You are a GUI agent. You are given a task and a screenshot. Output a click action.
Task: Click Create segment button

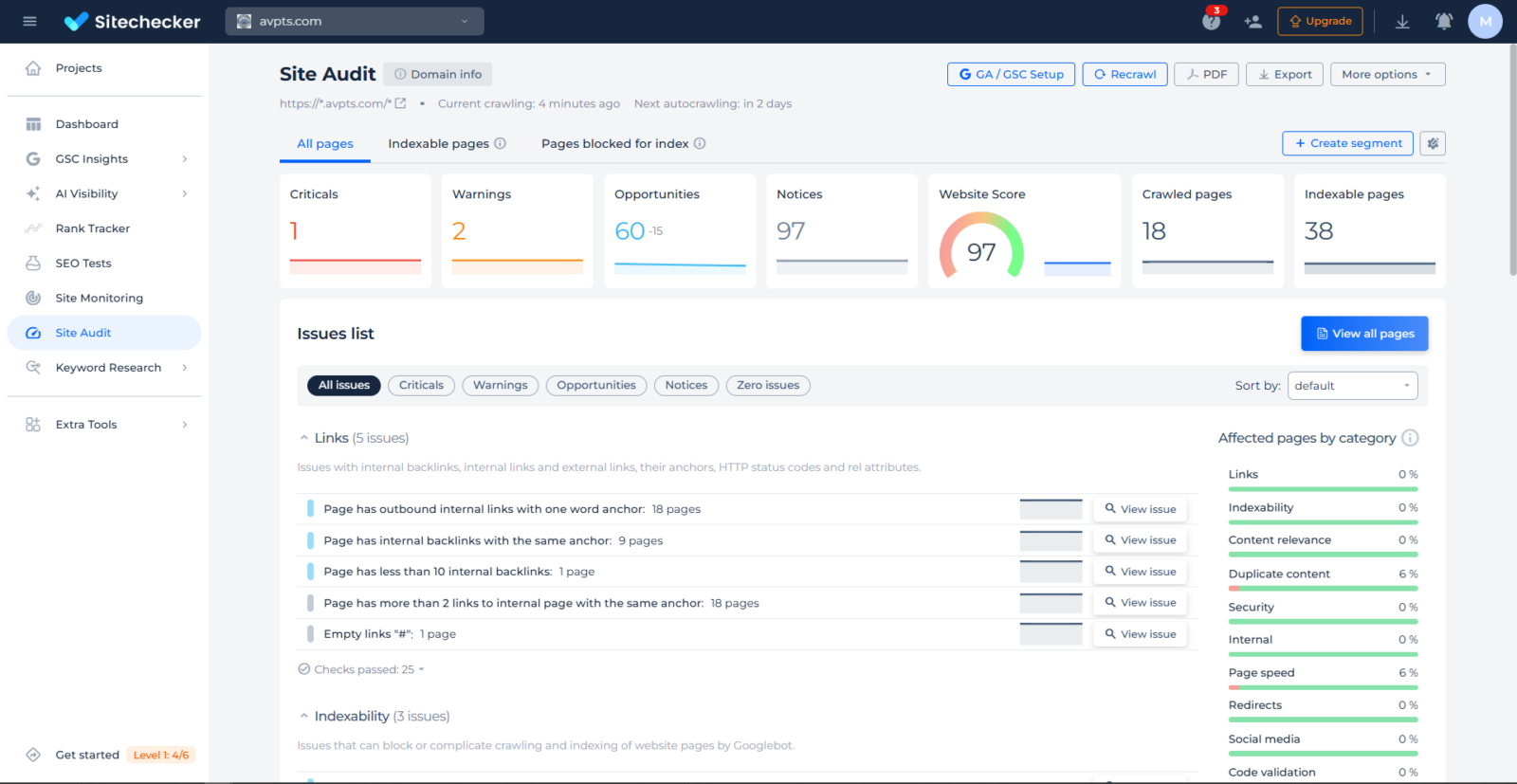click(1347, 143)
